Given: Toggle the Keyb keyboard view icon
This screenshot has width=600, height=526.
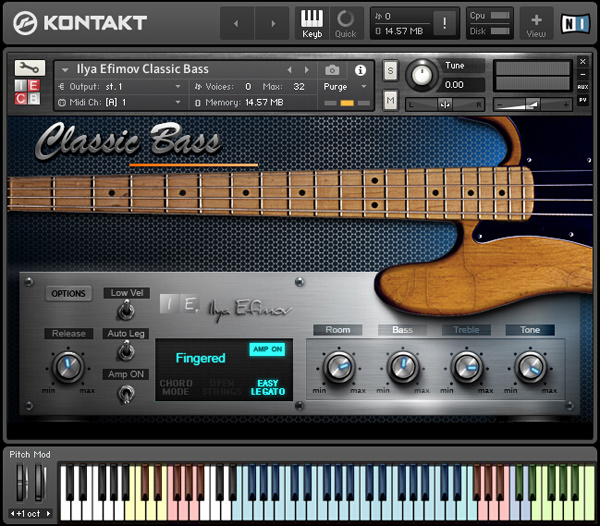Looking at the screenshot, I should (312, 22).
